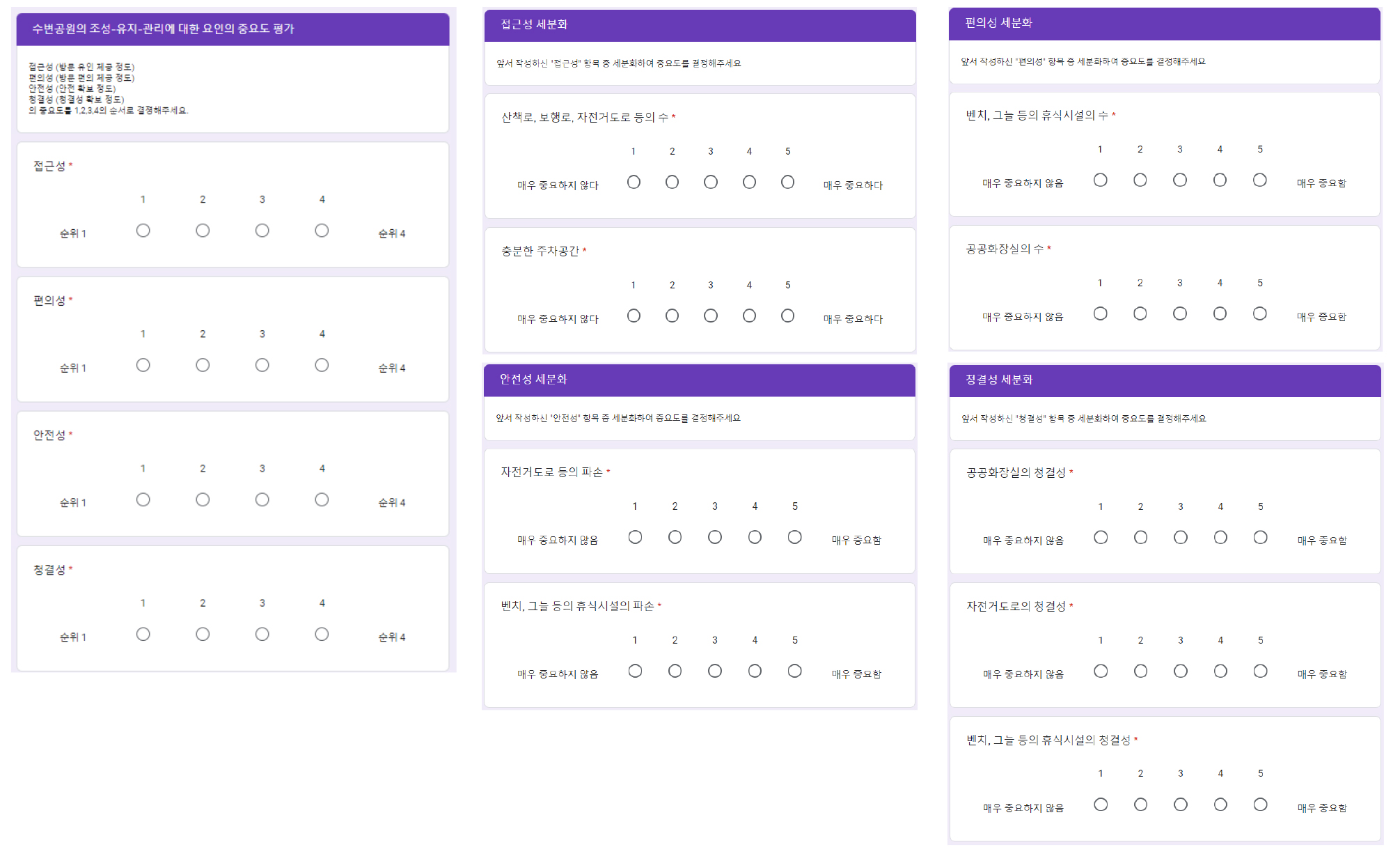Viewport: 1400px width, 854px height.
Task: Select rank 4 for 편의성
Action: [322, 365]
